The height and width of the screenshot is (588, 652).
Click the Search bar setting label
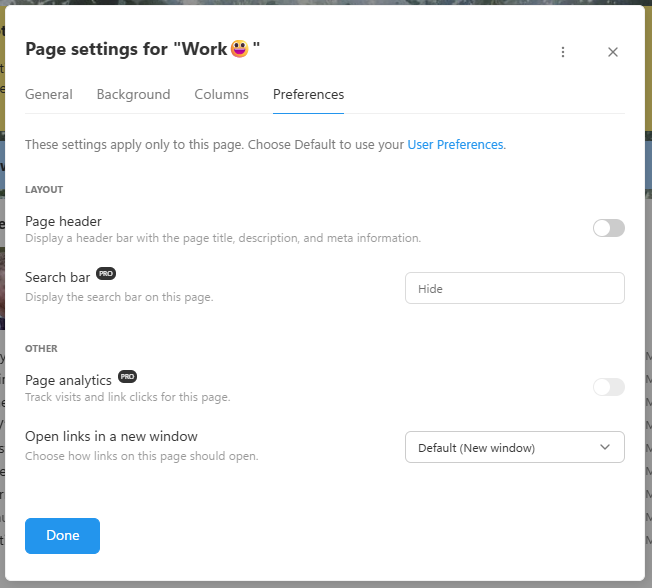tap(57, 277)
